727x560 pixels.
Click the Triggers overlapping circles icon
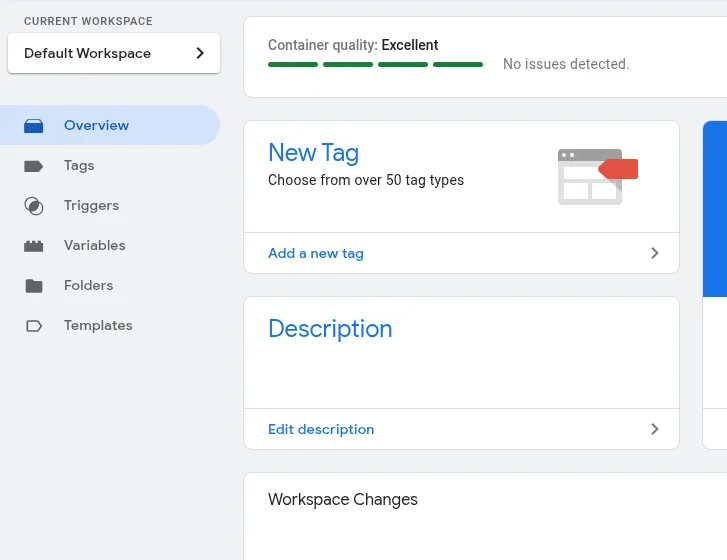tap(33, 206)
